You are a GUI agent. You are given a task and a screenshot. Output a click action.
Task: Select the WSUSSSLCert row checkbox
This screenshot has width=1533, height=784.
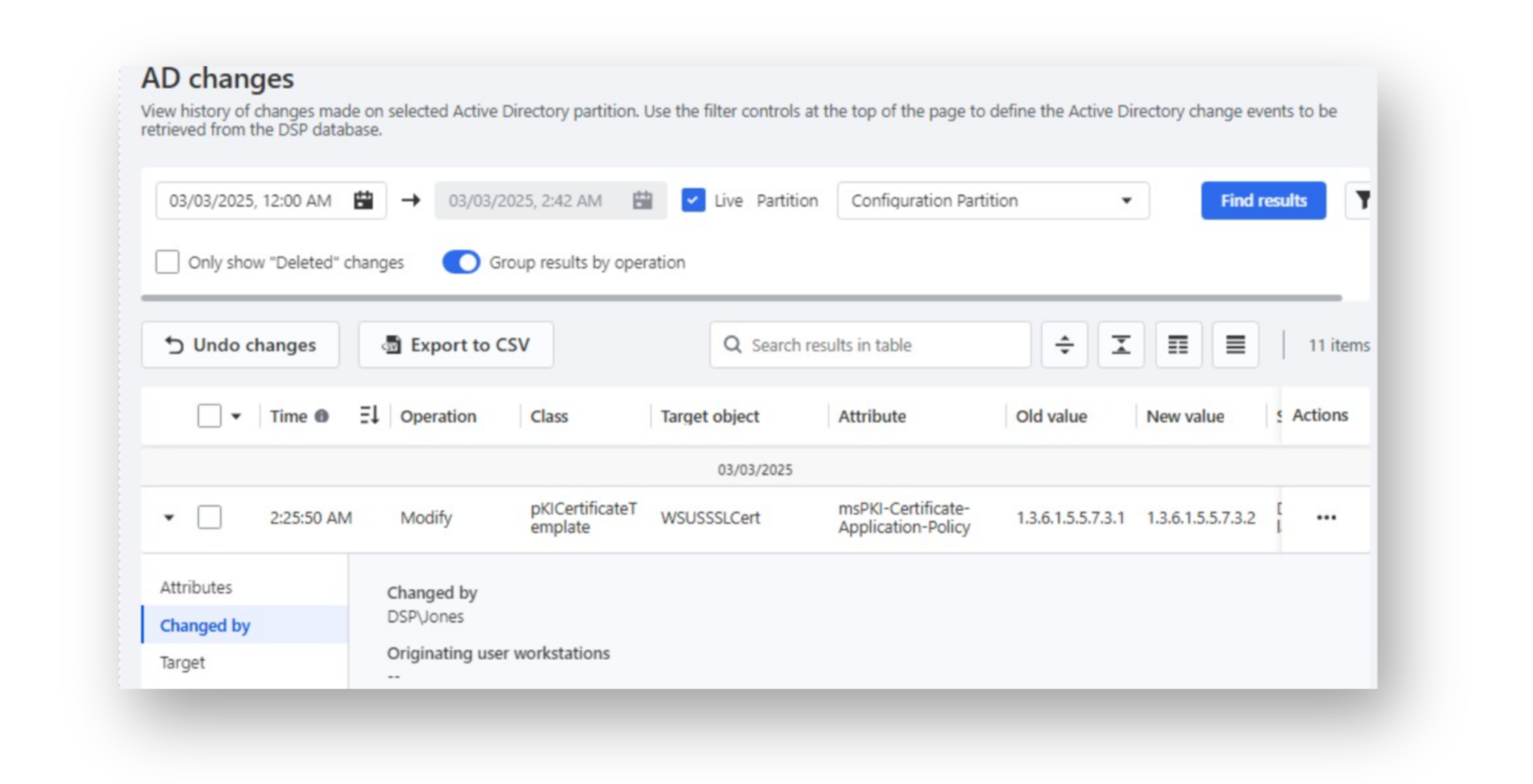click(209, 517)
